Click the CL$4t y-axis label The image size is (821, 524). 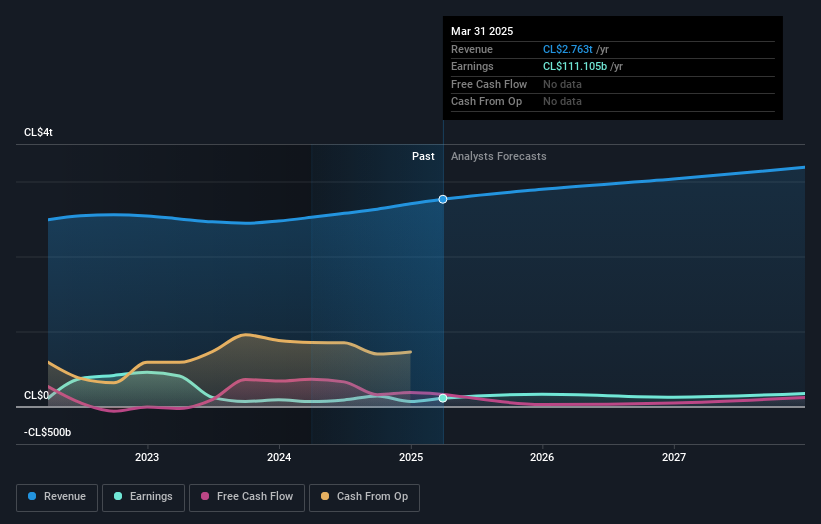[38, 132]
